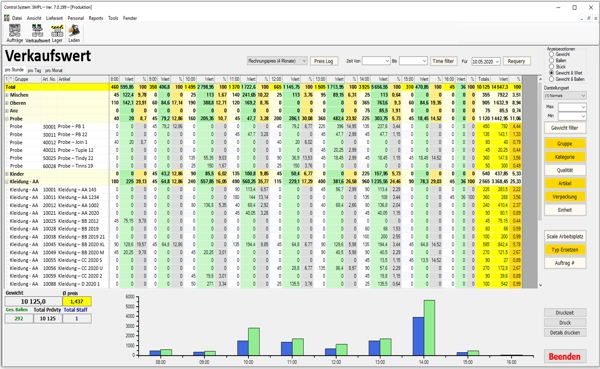Switch to the pro Tag tab
The width and height of the screenshot is (600, 369).
34,70
